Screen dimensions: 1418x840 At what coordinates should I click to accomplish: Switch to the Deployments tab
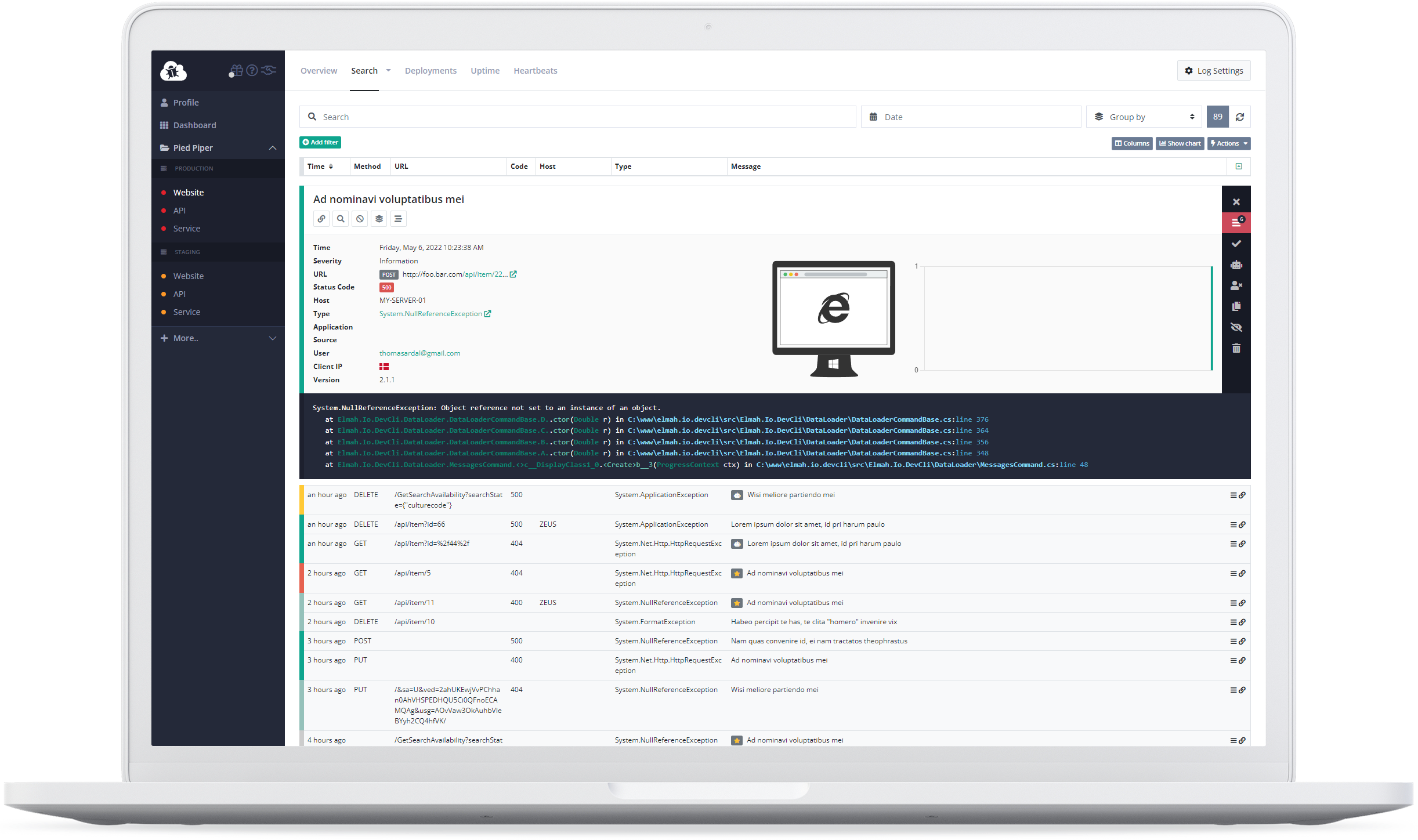pos(431,70)
